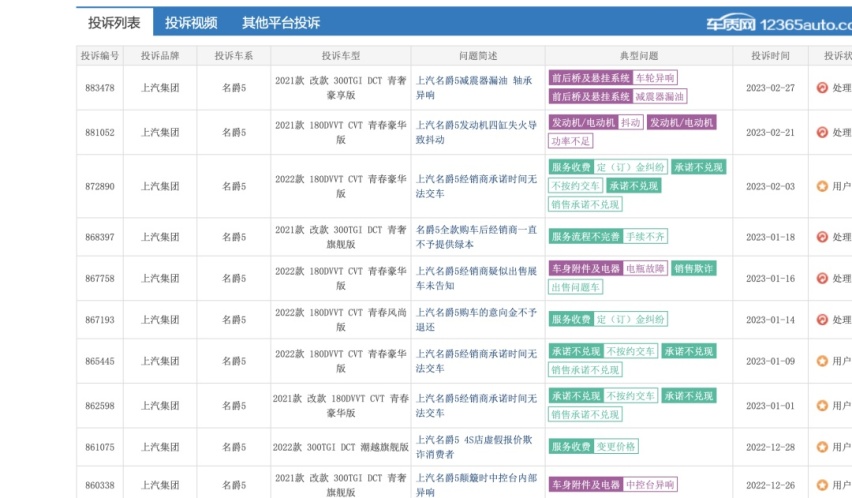Click the 出售问题车 issue tag
852x498 pixels.
(x=575, y=287)
